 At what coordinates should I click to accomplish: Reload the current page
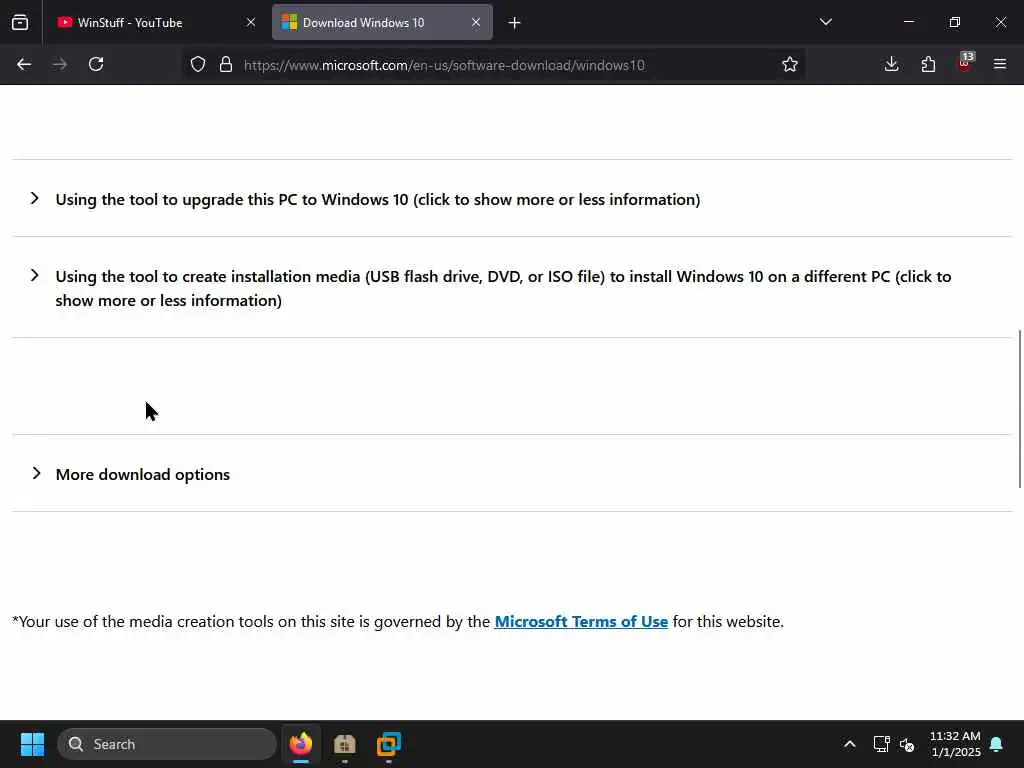[x=96, y=64]
